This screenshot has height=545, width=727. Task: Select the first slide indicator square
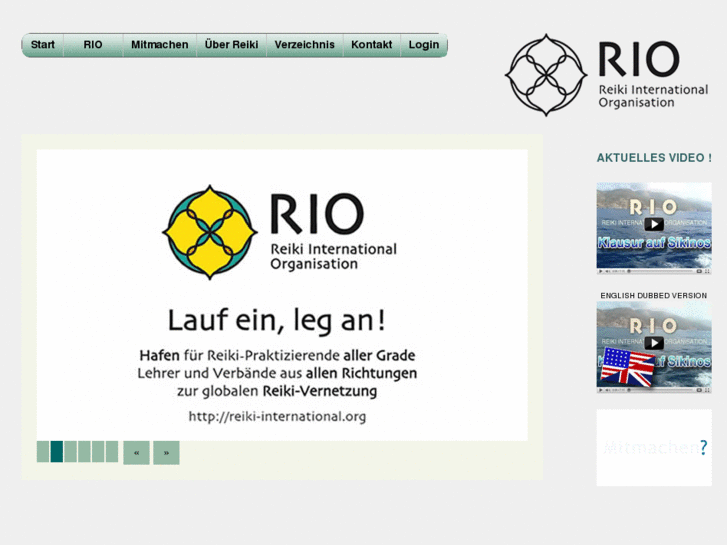point(43,451)
